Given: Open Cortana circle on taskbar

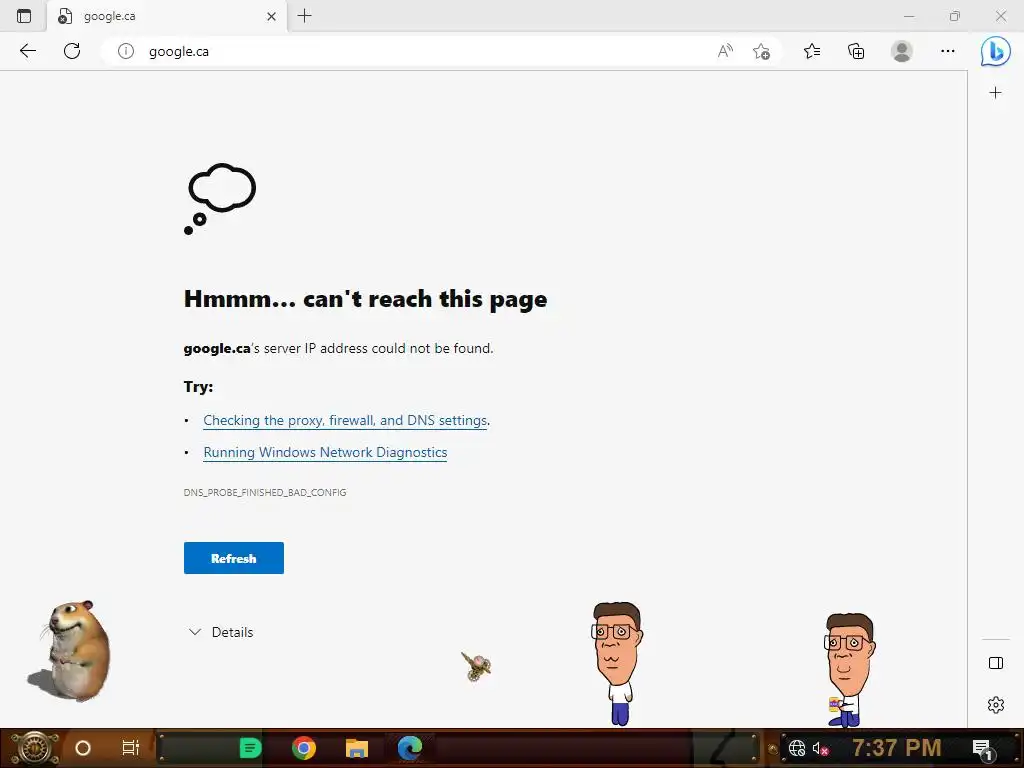Looking at the screenshot, I should [83, 748].
